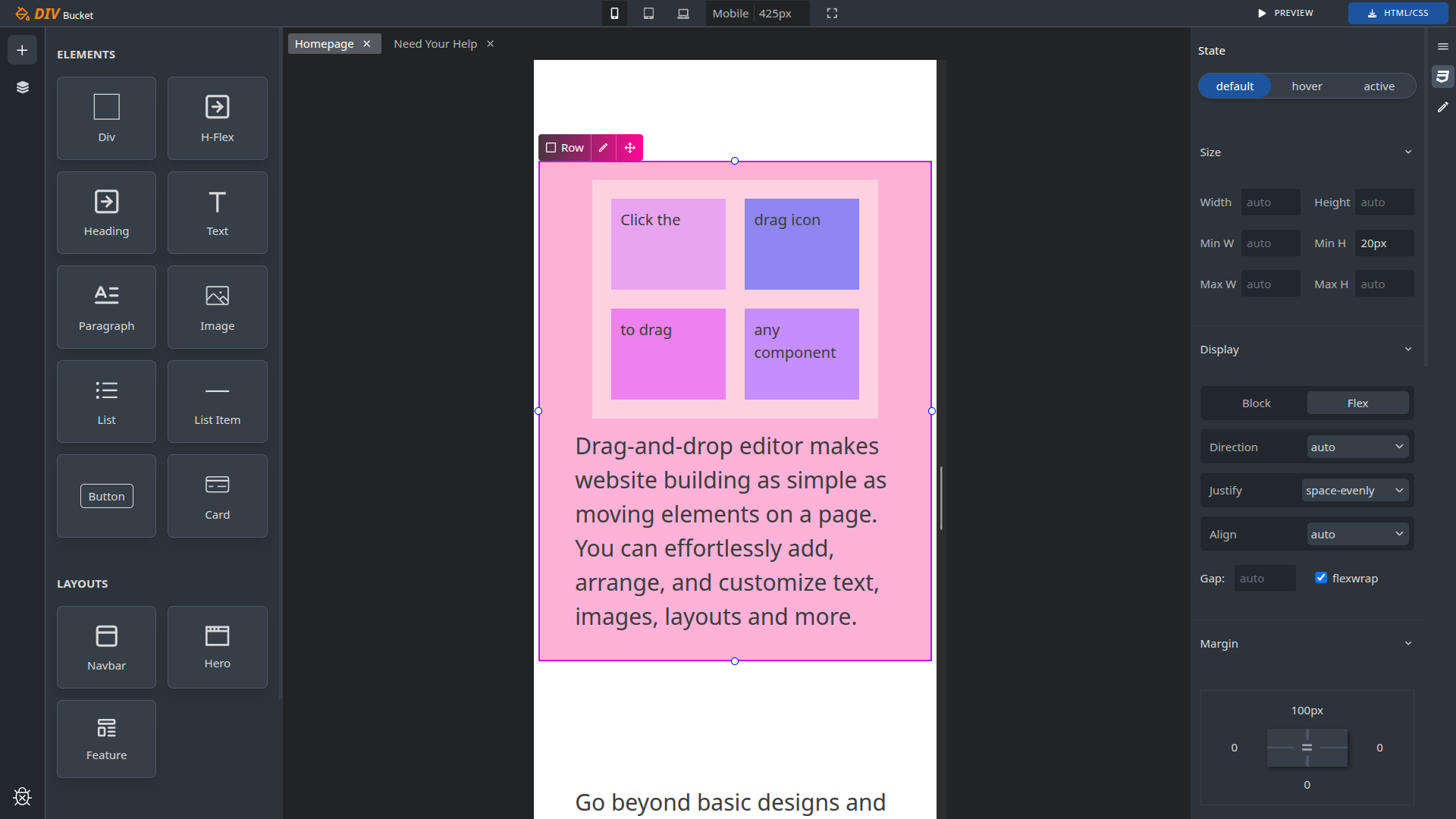
Task: Open the CSS styles panel icon
Action: pos(1442,77)
